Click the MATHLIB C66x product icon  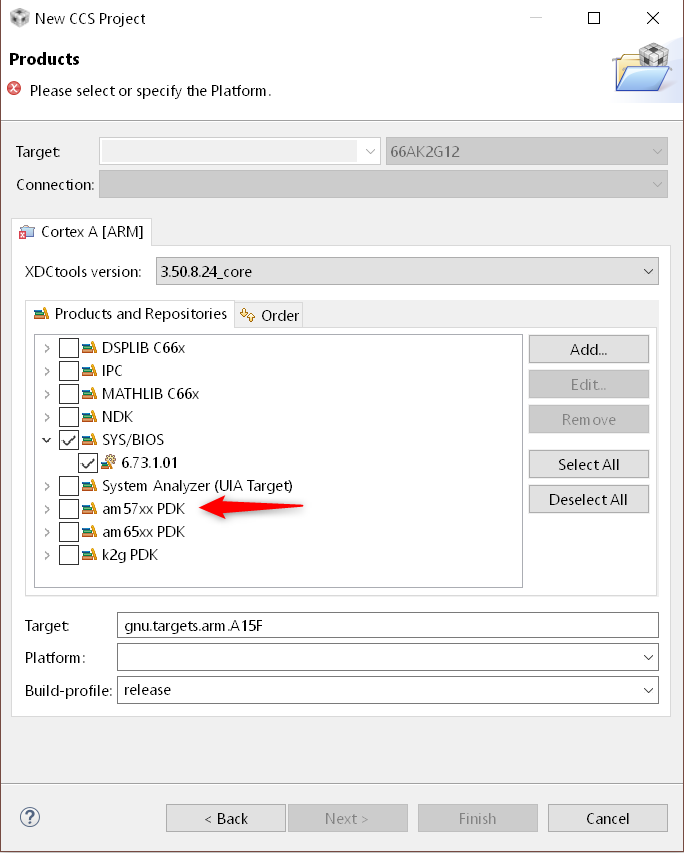point(89,394)
